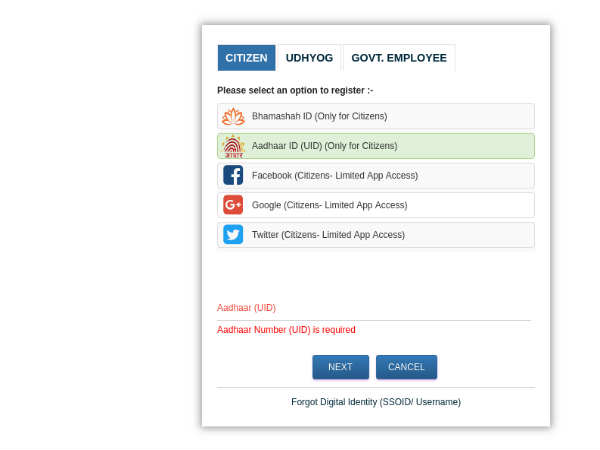Click 'Please select an option to register' heading
This screenshot has width=600, height=450.
coord(295,90)
